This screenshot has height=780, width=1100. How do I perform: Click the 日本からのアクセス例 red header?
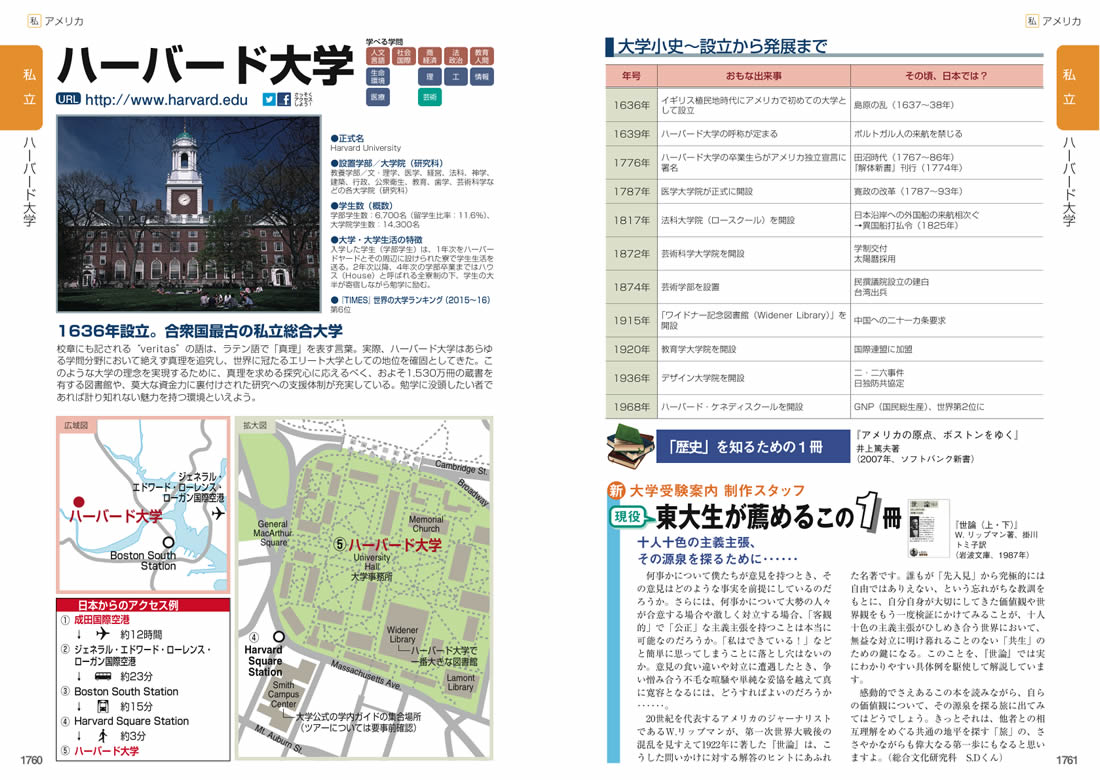tap(143, 605)
